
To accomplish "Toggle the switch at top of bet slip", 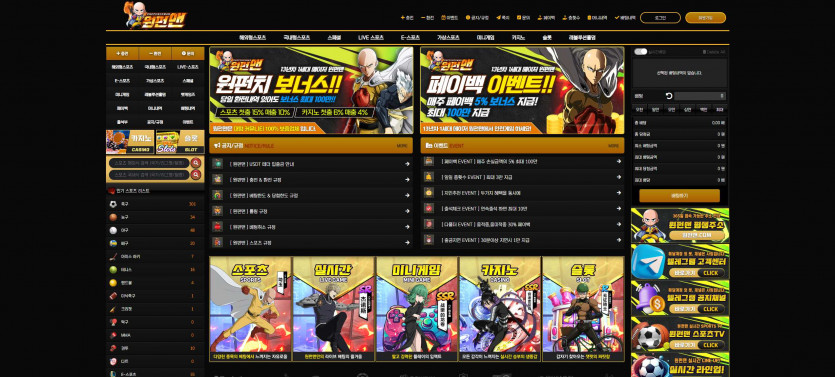I will 641,52.
